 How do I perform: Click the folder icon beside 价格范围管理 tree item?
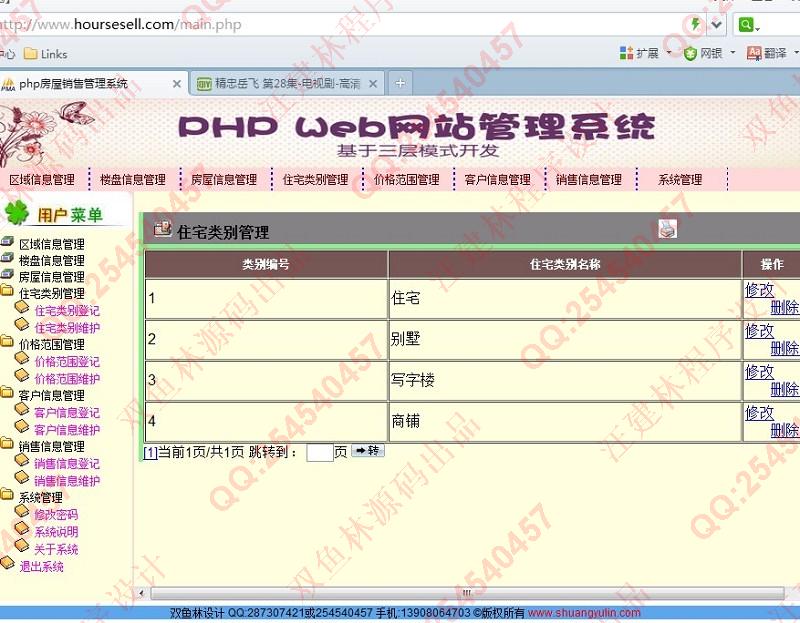(x=7, y=341)
